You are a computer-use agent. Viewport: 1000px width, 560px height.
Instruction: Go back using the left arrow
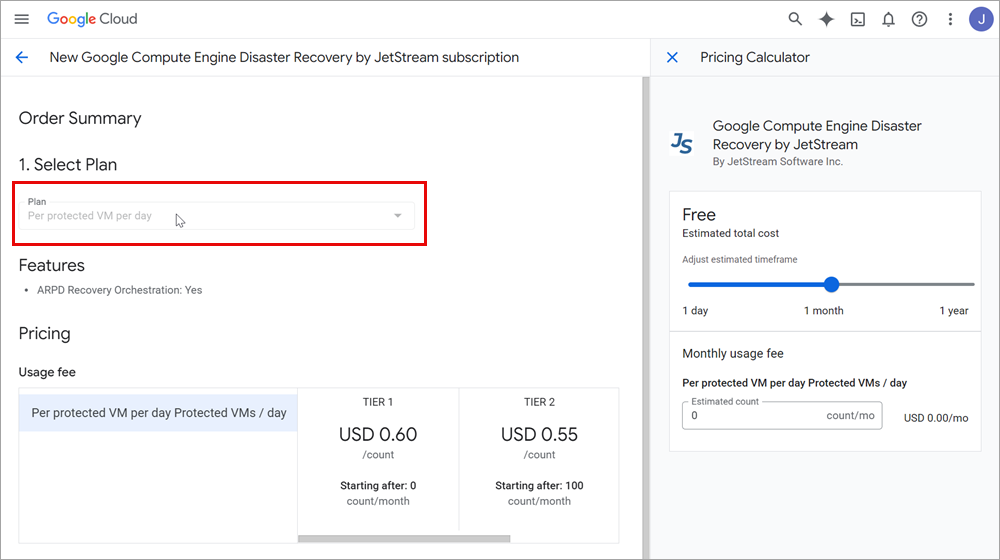click(22, 57)
